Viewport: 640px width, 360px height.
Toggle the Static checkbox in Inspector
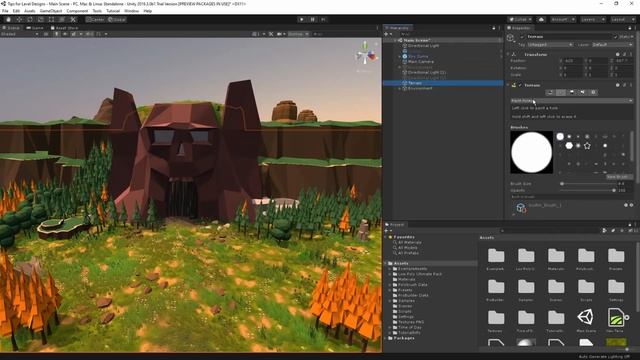tap(616, 37)
